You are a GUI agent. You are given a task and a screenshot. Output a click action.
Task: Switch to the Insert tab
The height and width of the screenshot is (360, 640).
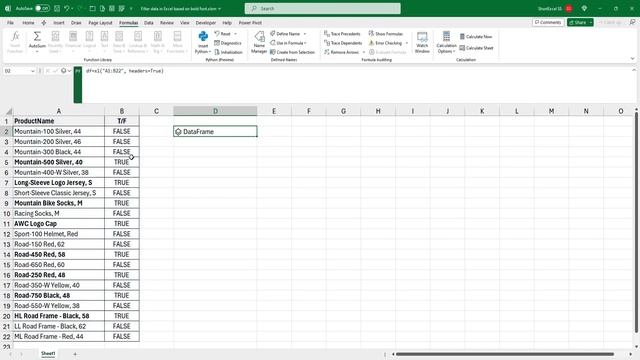point(59,23)
